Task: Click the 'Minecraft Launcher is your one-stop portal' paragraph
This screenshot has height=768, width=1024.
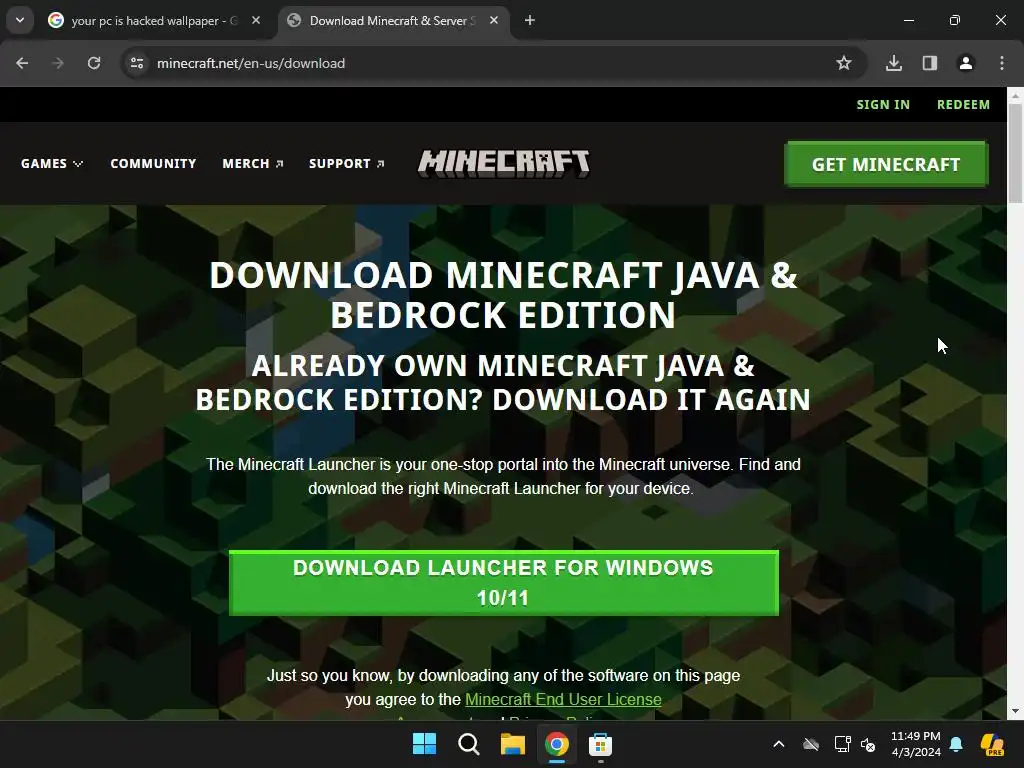Action: (504, 476)
